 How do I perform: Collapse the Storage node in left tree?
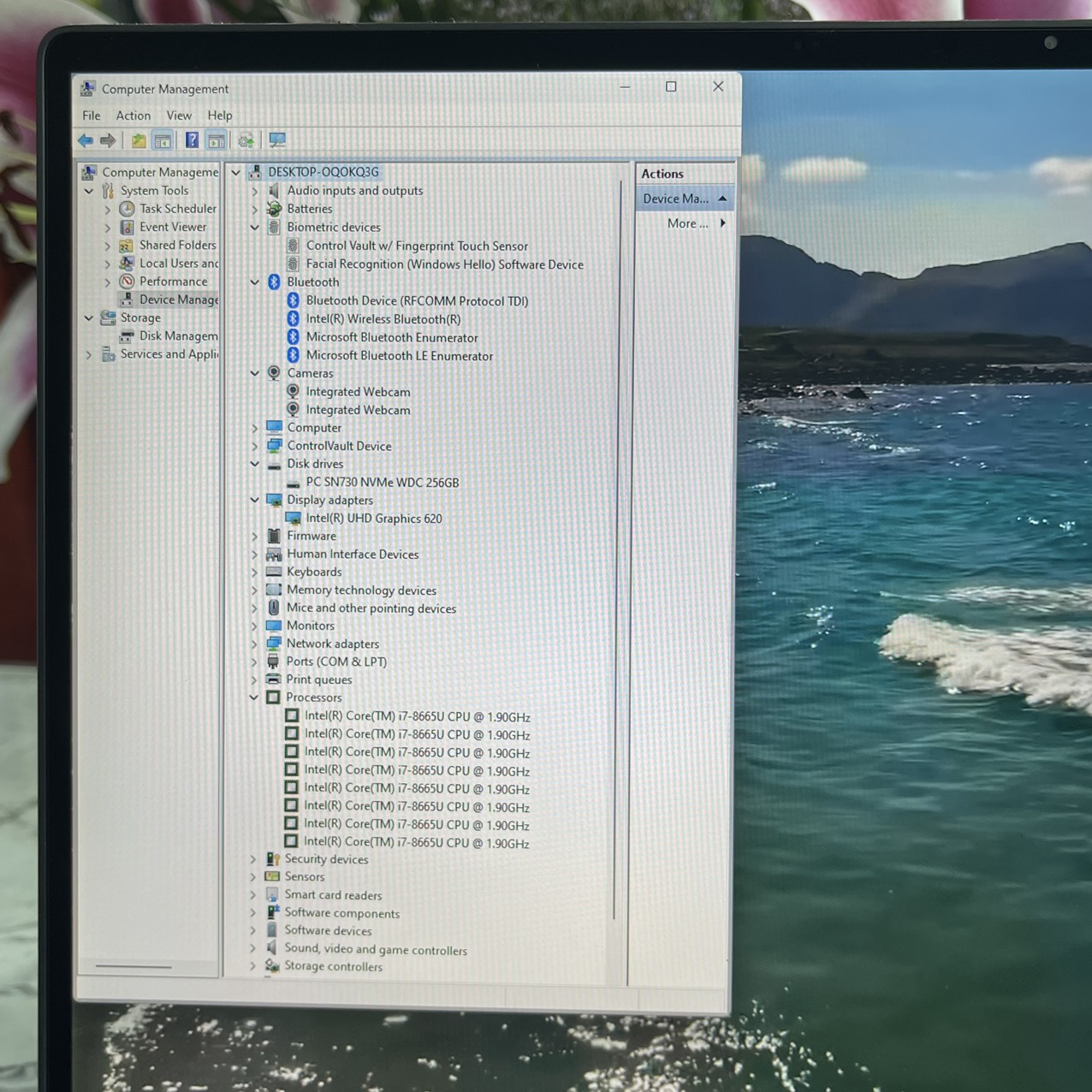click(89, 318)
